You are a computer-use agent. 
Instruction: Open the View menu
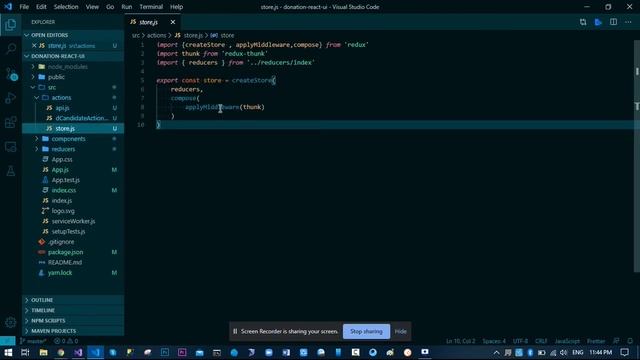pyautogui.click(x=92, y=7)
